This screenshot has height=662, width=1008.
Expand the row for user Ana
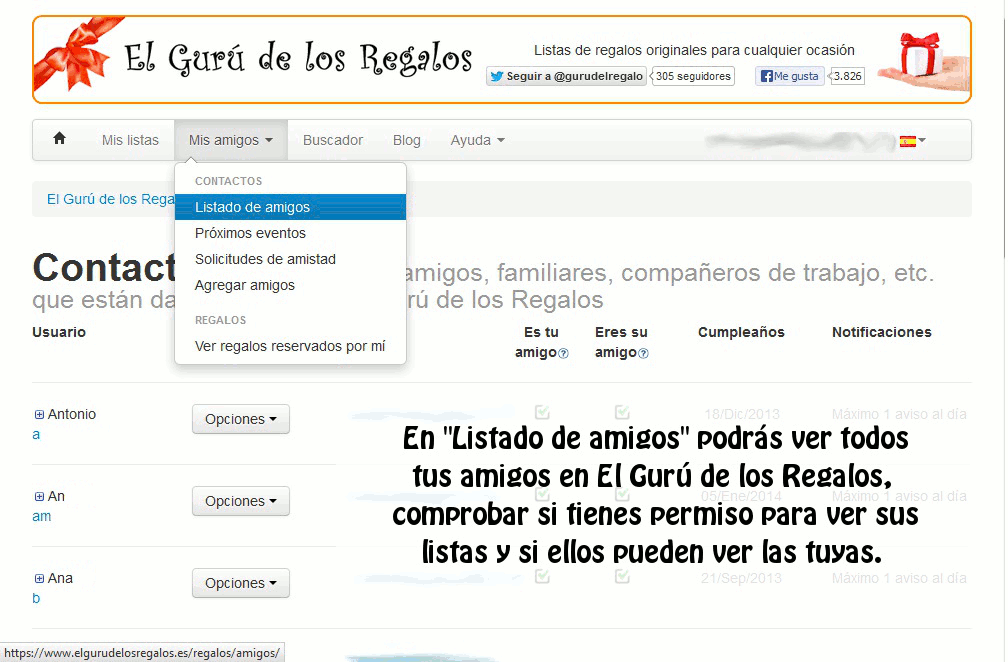[39, 579]
